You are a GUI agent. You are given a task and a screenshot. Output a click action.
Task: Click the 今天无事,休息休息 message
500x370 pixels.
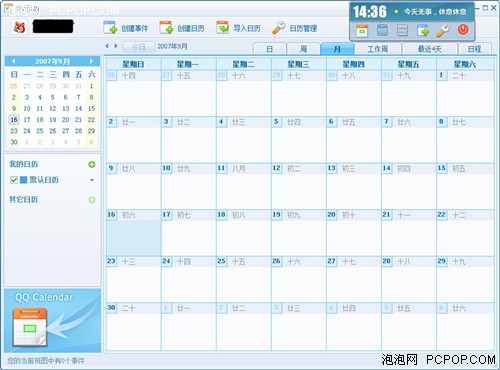click(435, 12)
